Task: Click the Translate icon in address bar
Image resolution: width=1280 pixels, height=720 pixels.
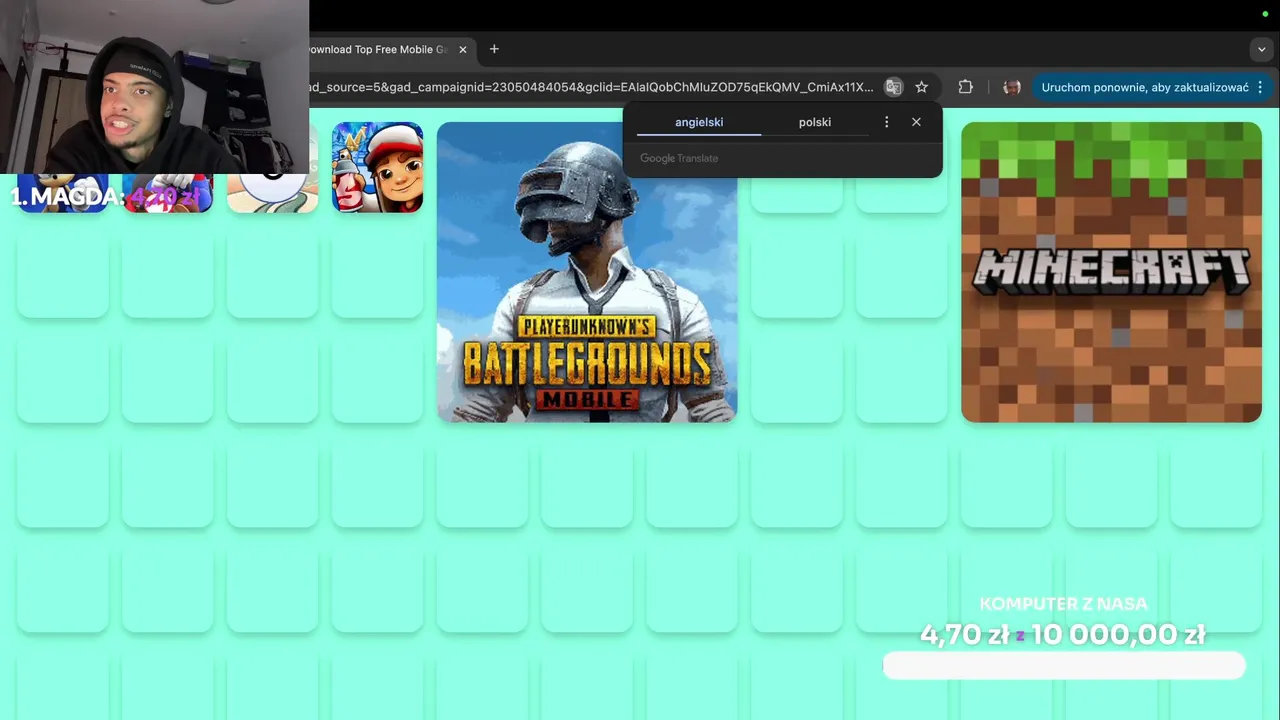Action: [893, 87]
